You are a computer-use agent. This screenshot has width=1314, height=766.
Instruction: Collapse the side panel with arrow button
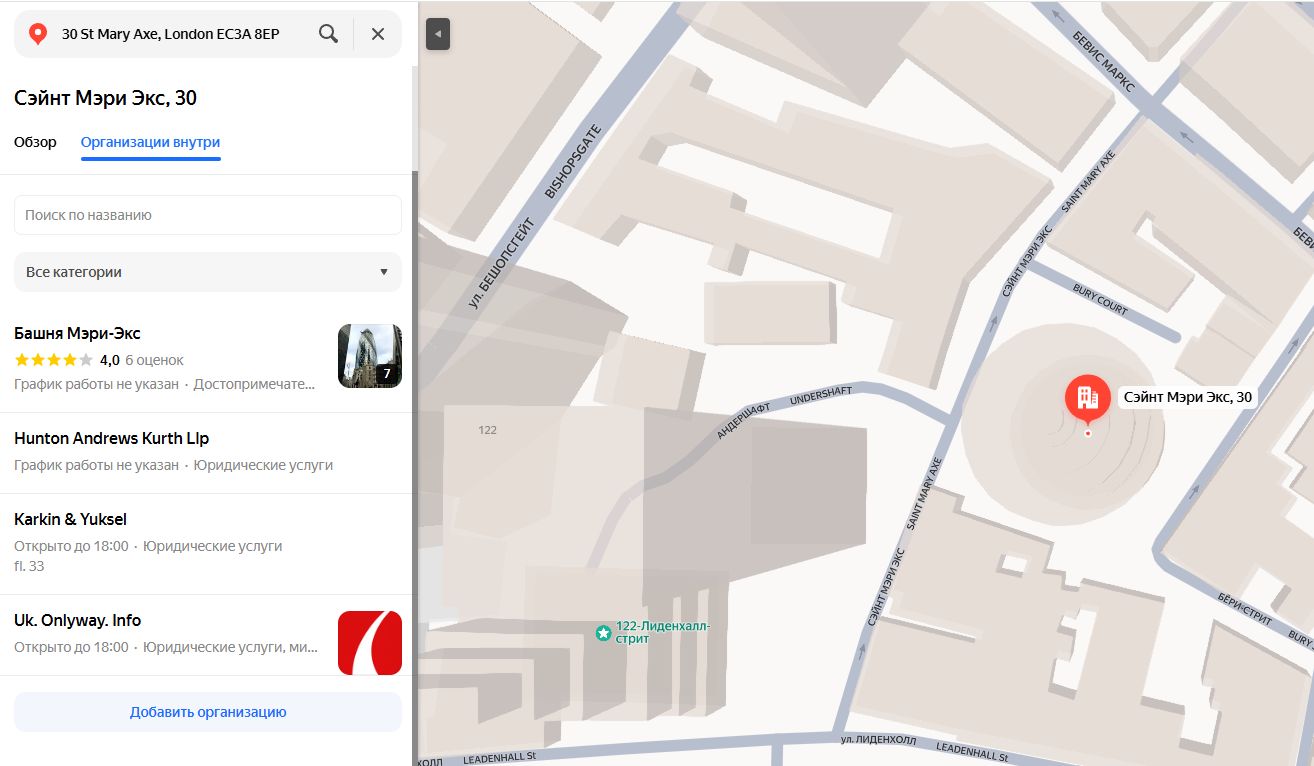click(x=437, y=34)
